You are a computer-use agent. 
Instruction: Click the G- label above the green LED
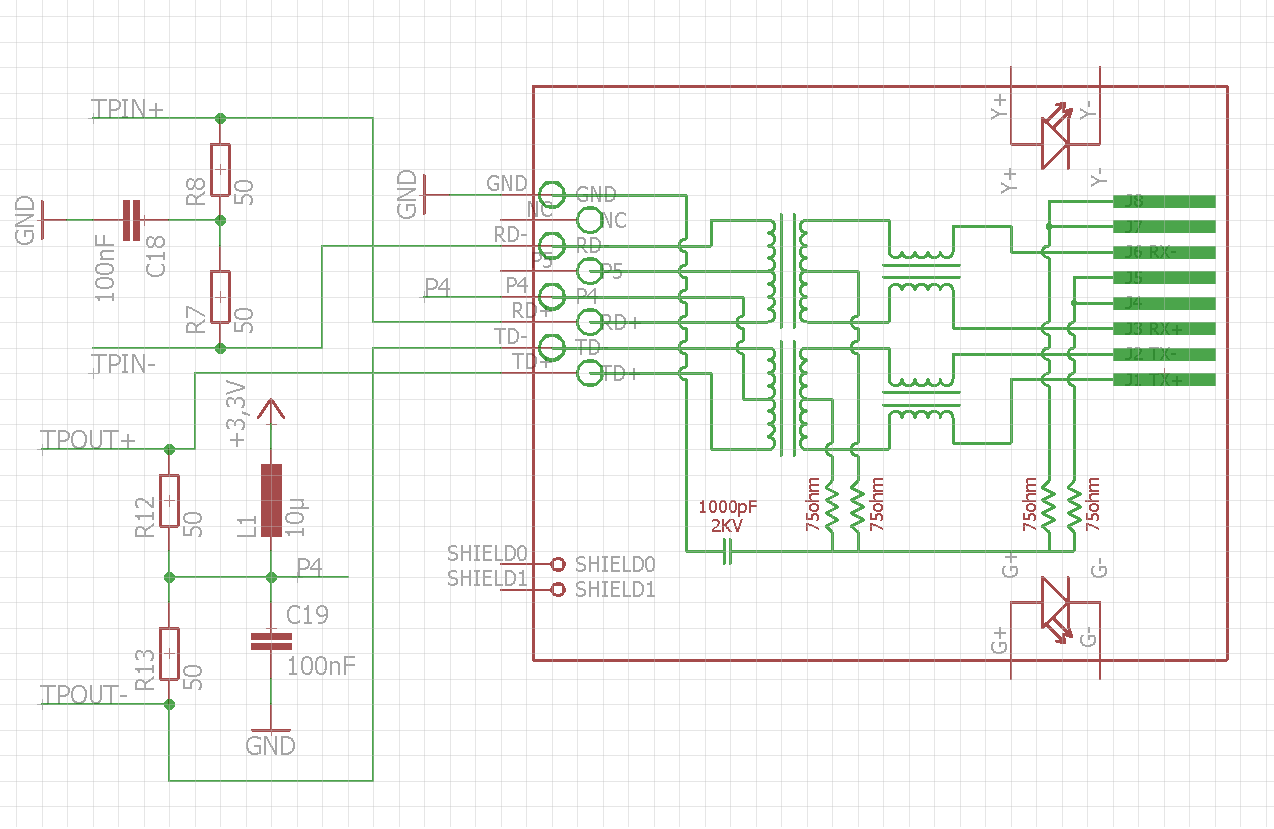(x=1100, y=567)
